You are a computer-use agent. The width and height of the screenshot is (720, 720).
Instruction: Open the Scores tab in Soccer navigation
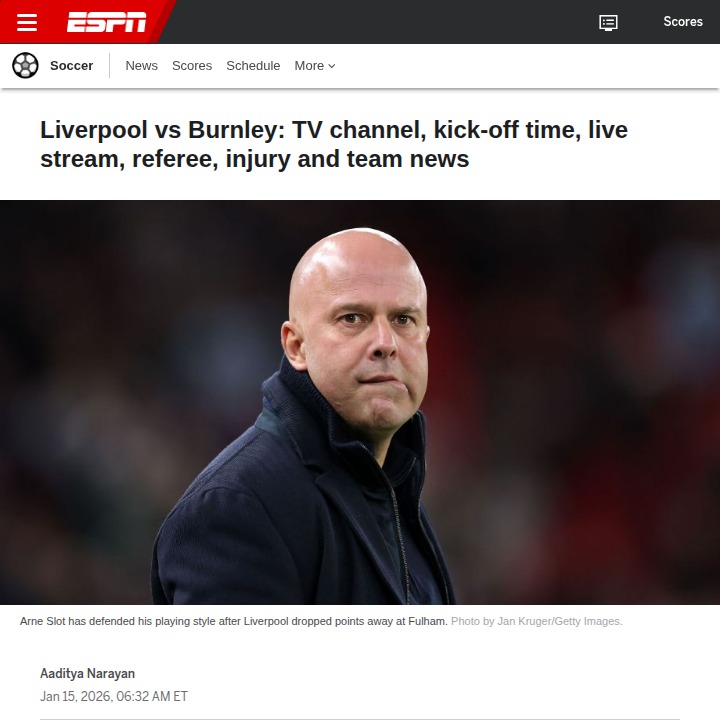click(x=192, y=66)
